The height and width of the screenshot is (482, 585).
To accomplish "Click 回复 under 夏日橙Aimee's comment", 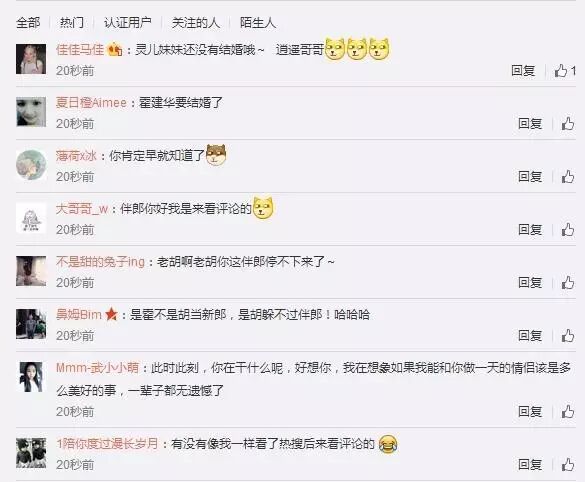I will click(530, 123).
